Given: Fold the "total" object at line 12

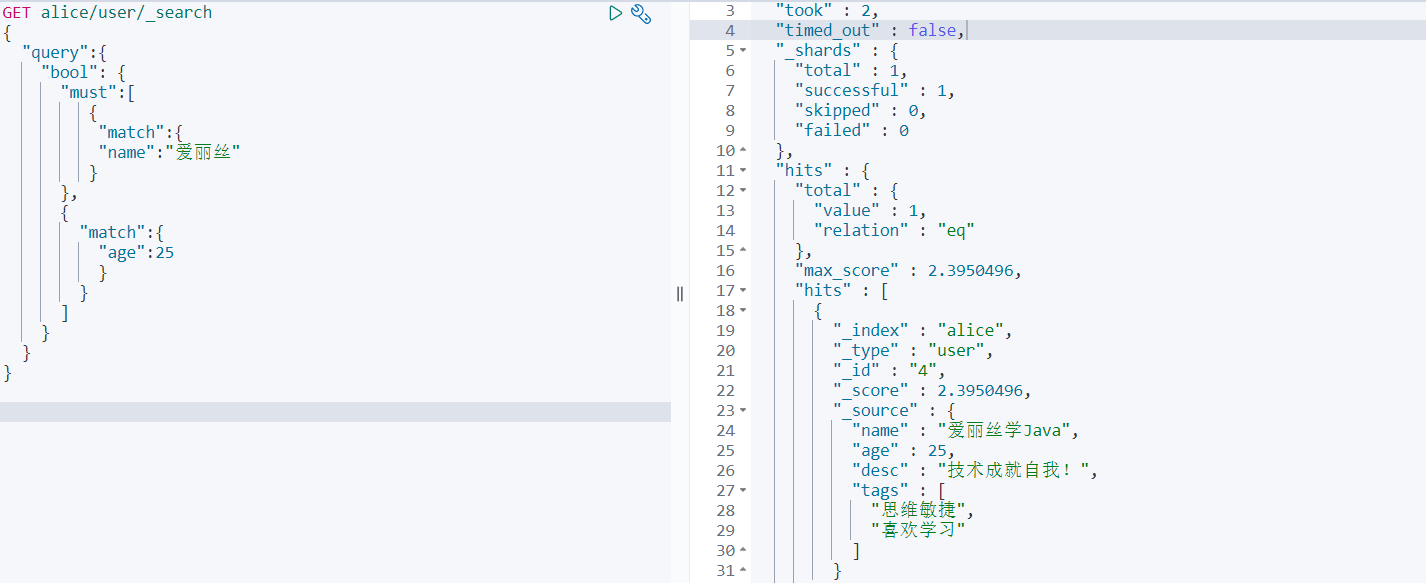Looking at the screenshot, I should [743, 191].
